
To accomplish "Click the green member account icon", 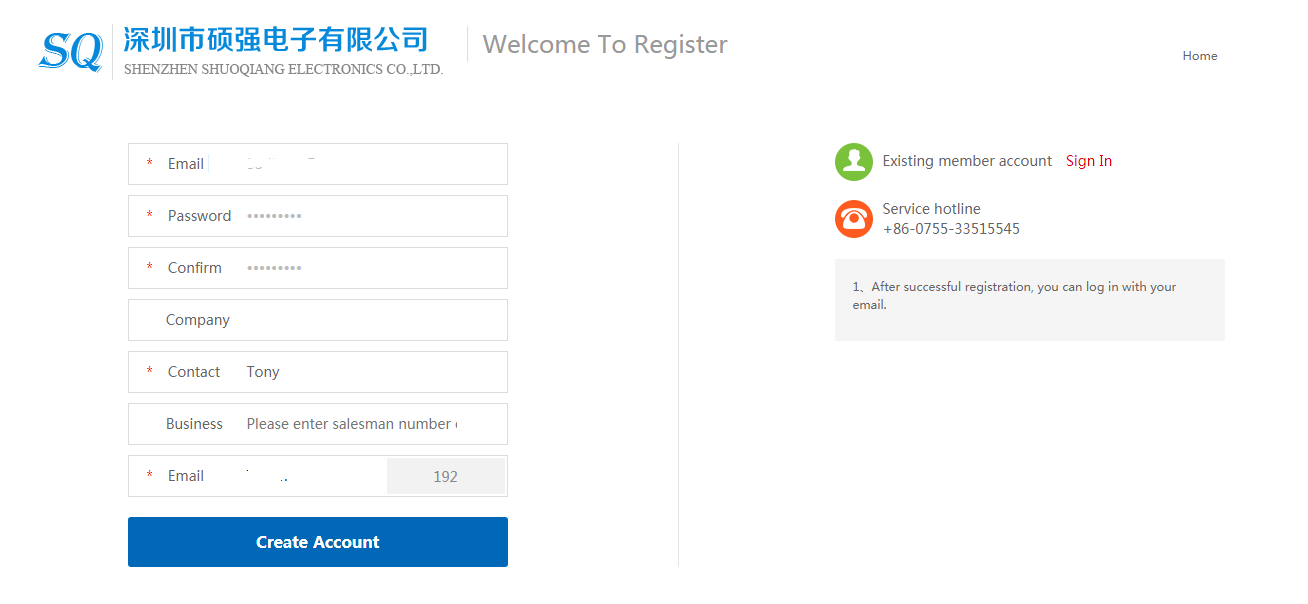I will [854, 162].
